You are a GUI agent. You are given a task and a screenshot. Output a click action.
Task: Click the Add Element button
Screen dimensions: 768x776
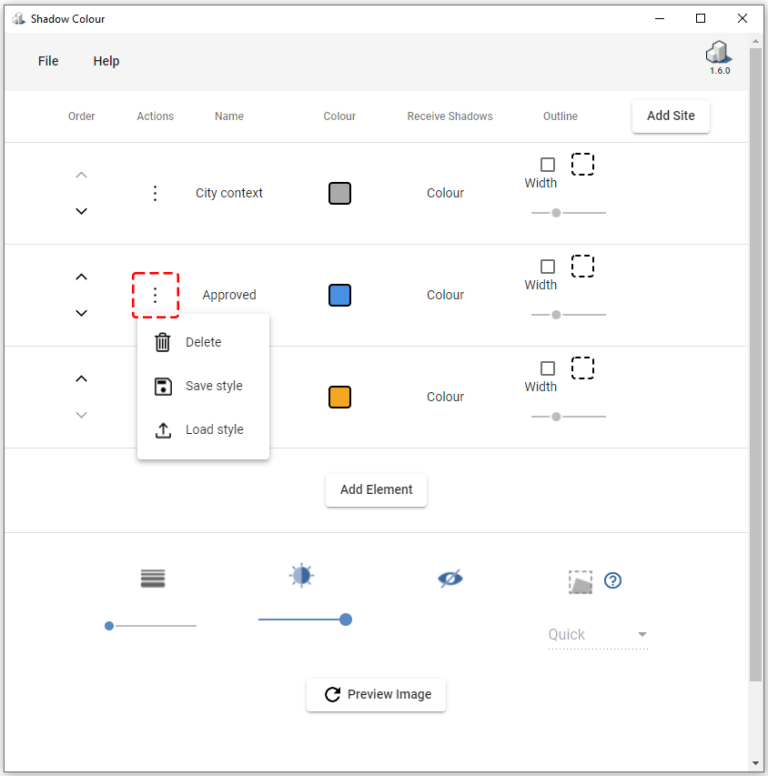(x=376, y=490)
